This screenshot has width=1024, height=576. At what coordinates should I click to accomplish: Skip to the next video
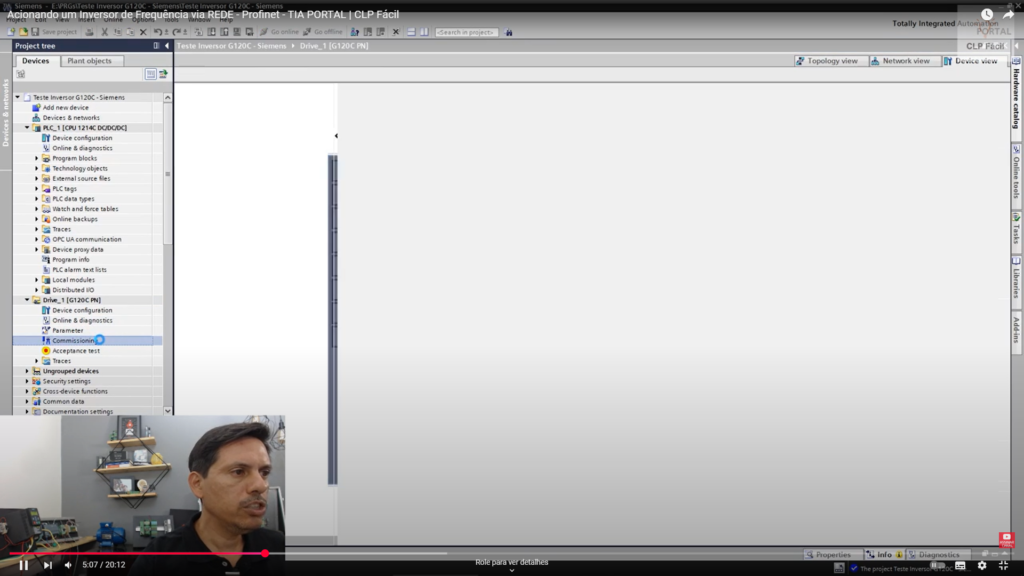tap(48, 565)
